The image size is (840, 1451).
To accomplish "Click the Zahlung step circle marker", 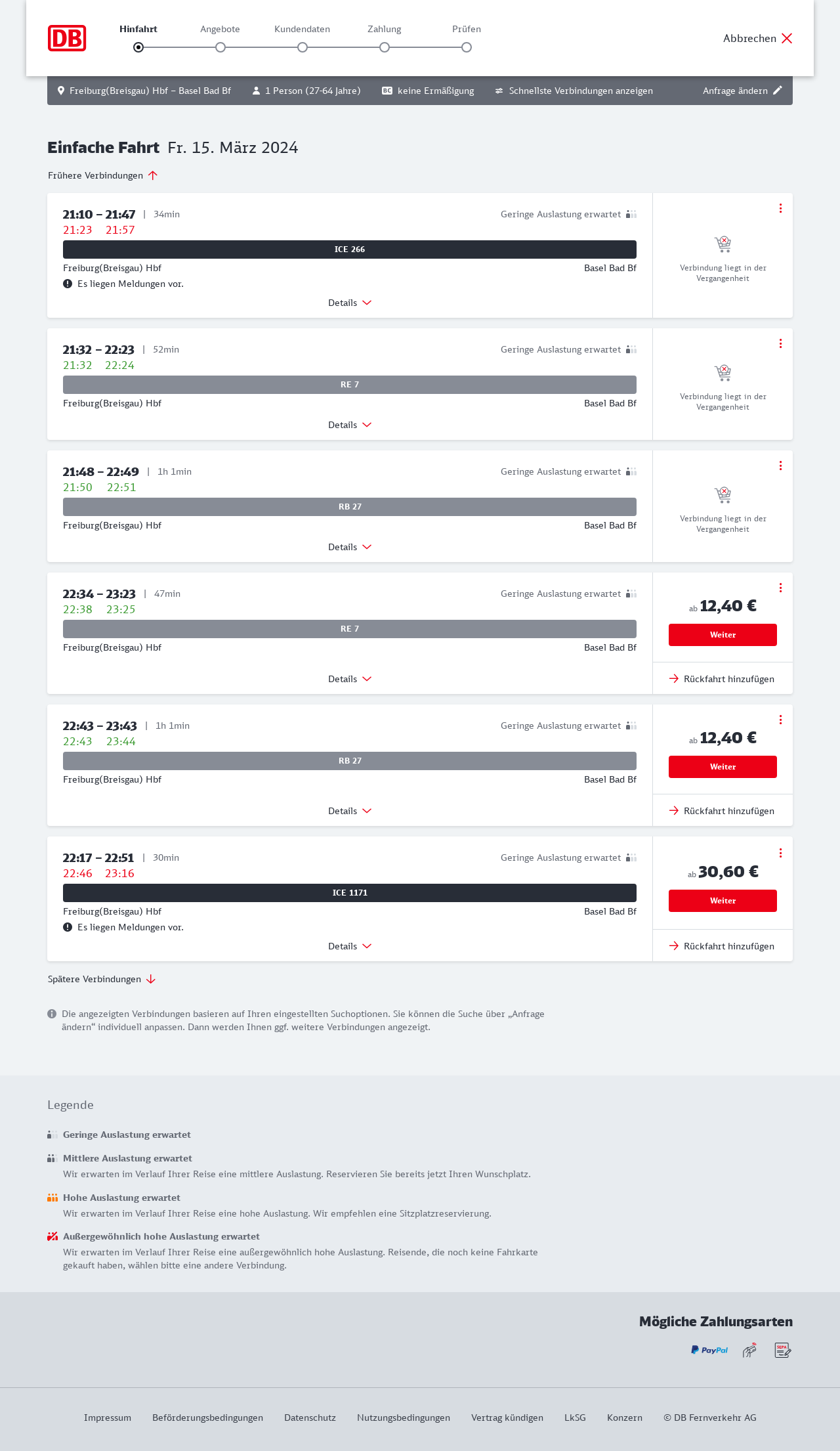I will pyautogui.click(x=385, y=47).
